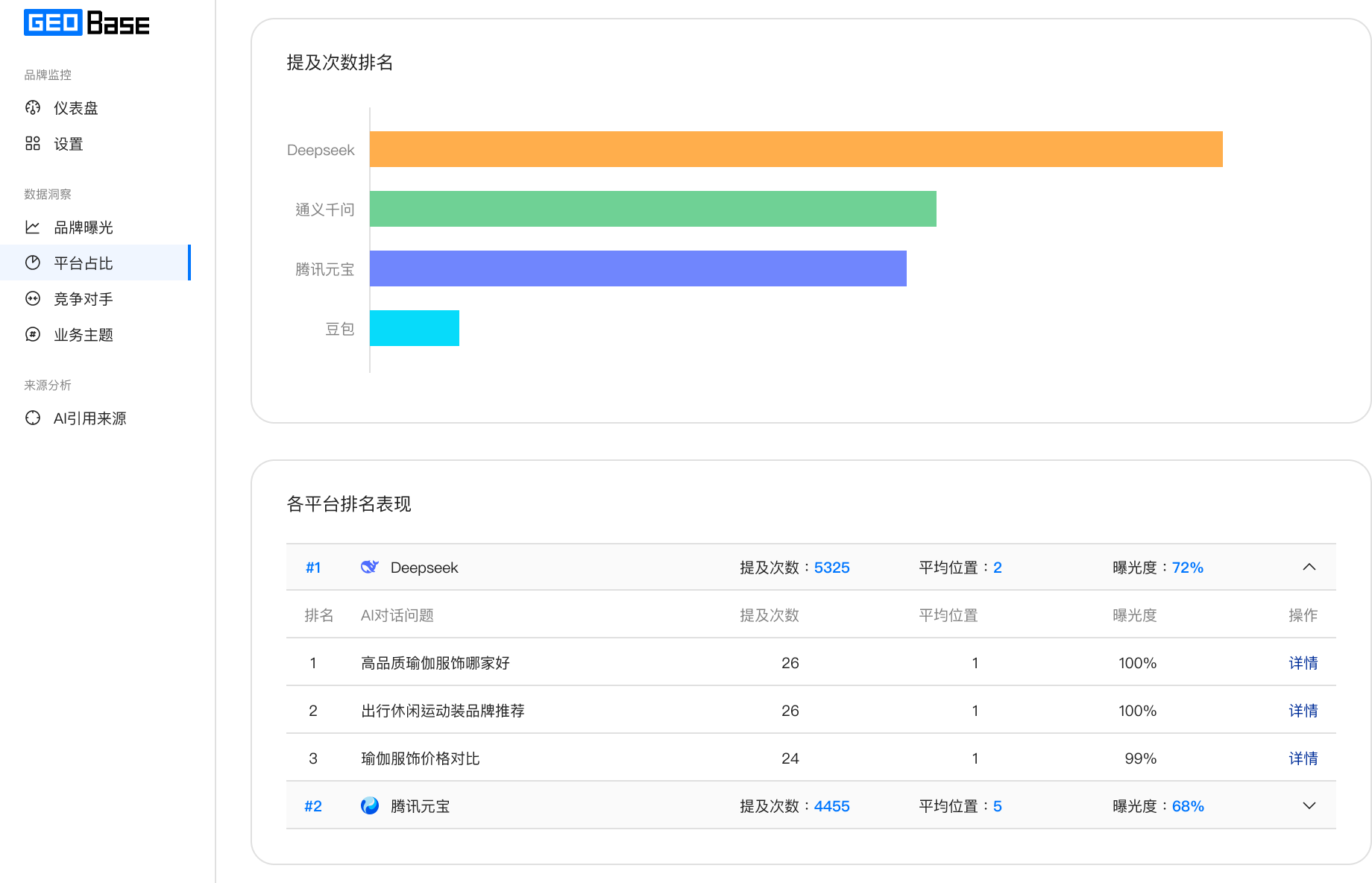1372x883 pixels.
Task: Click Deepseek average position value 2
Action: (x=998, y=567)
